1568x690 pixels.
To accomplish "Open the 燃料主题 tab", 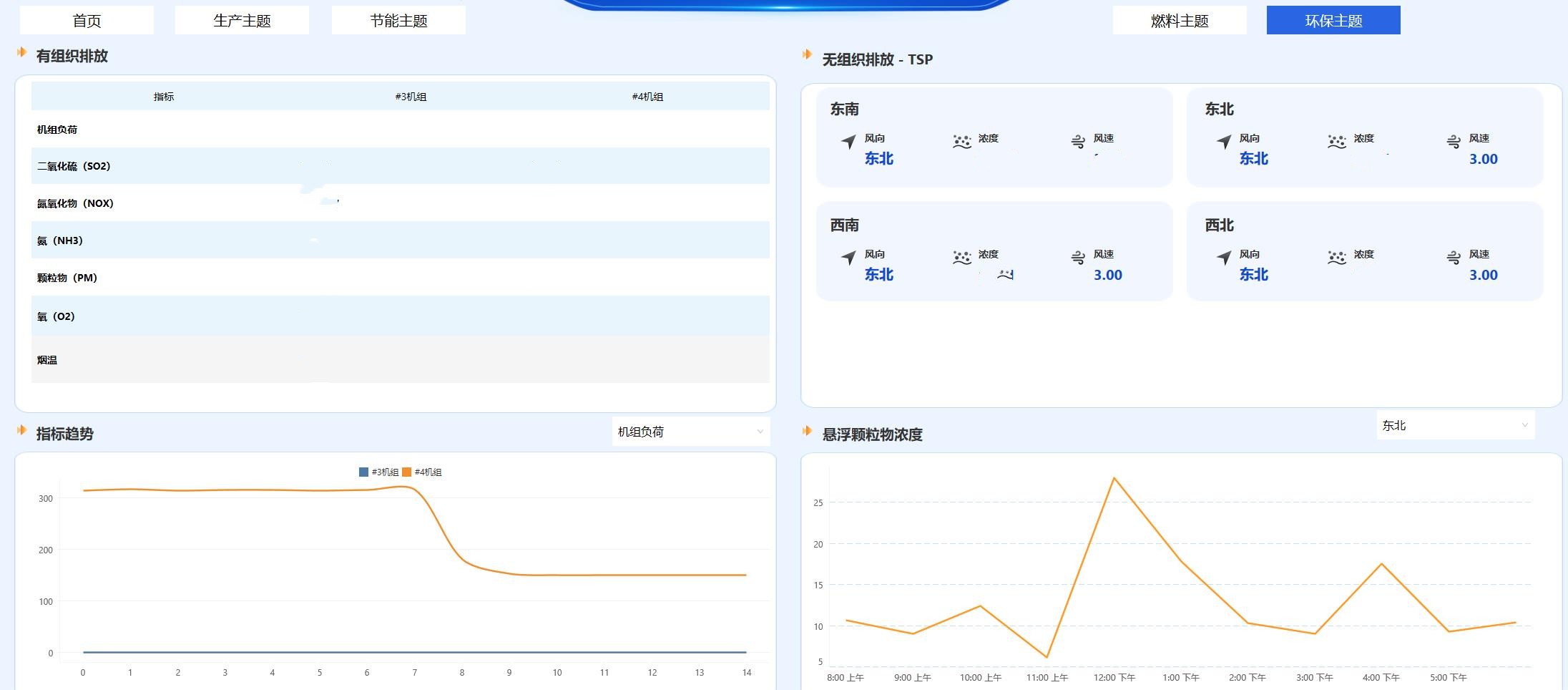I will (1180, 20).
